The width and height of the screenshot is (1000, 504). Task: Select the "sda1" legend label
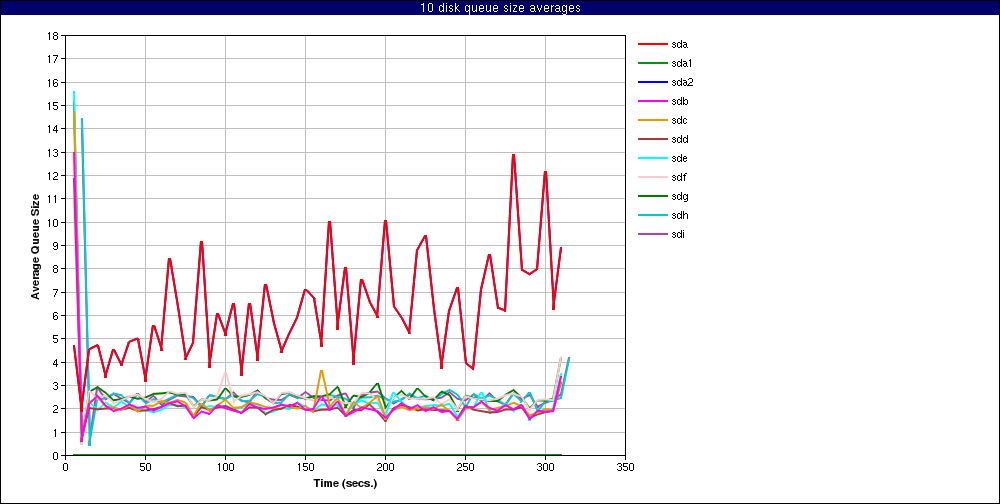[682, 63]
